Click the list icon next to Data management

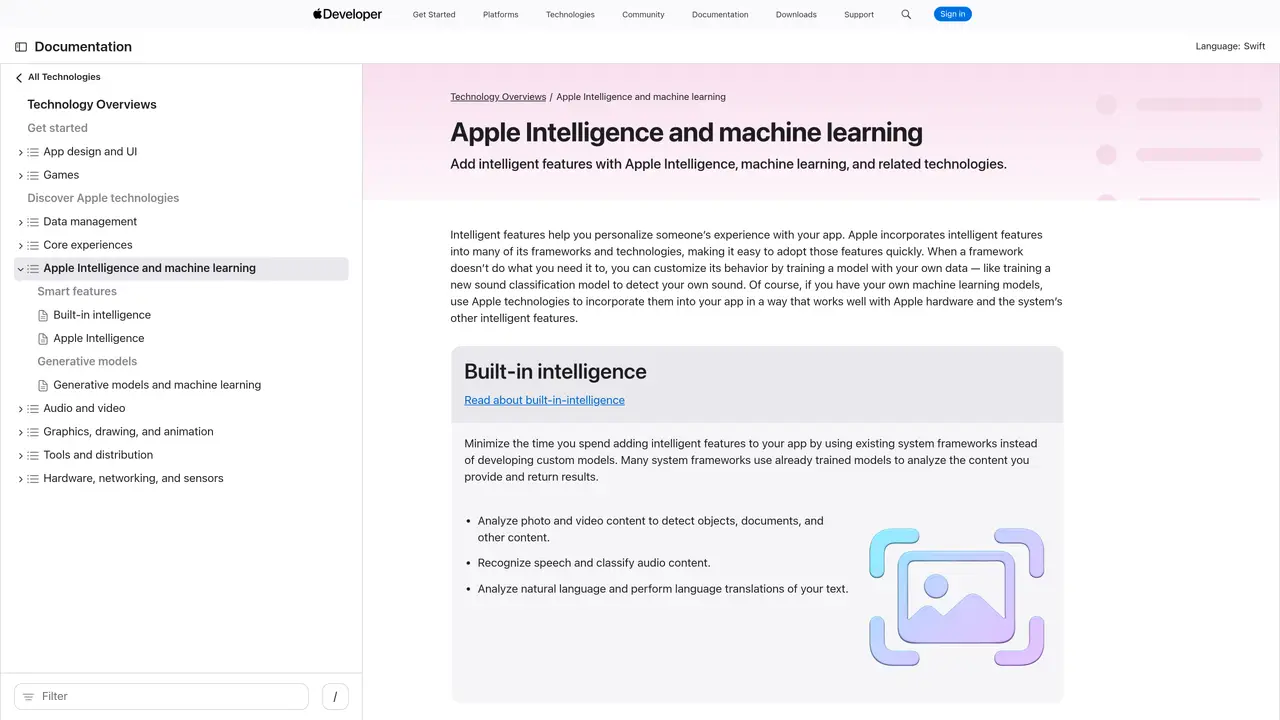[33, 222]
